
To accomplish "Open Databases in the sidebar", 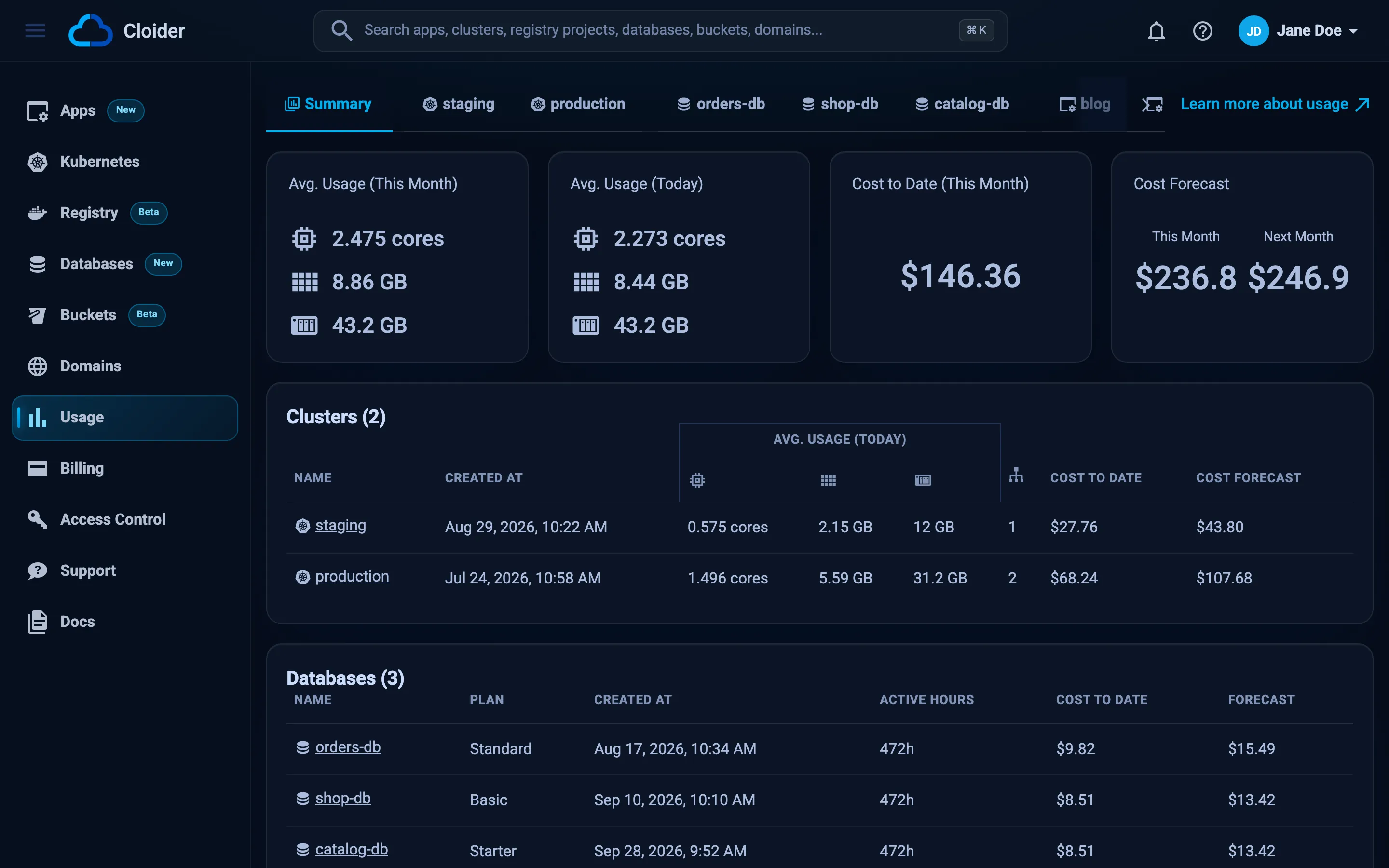I will (x=124, y=264).
